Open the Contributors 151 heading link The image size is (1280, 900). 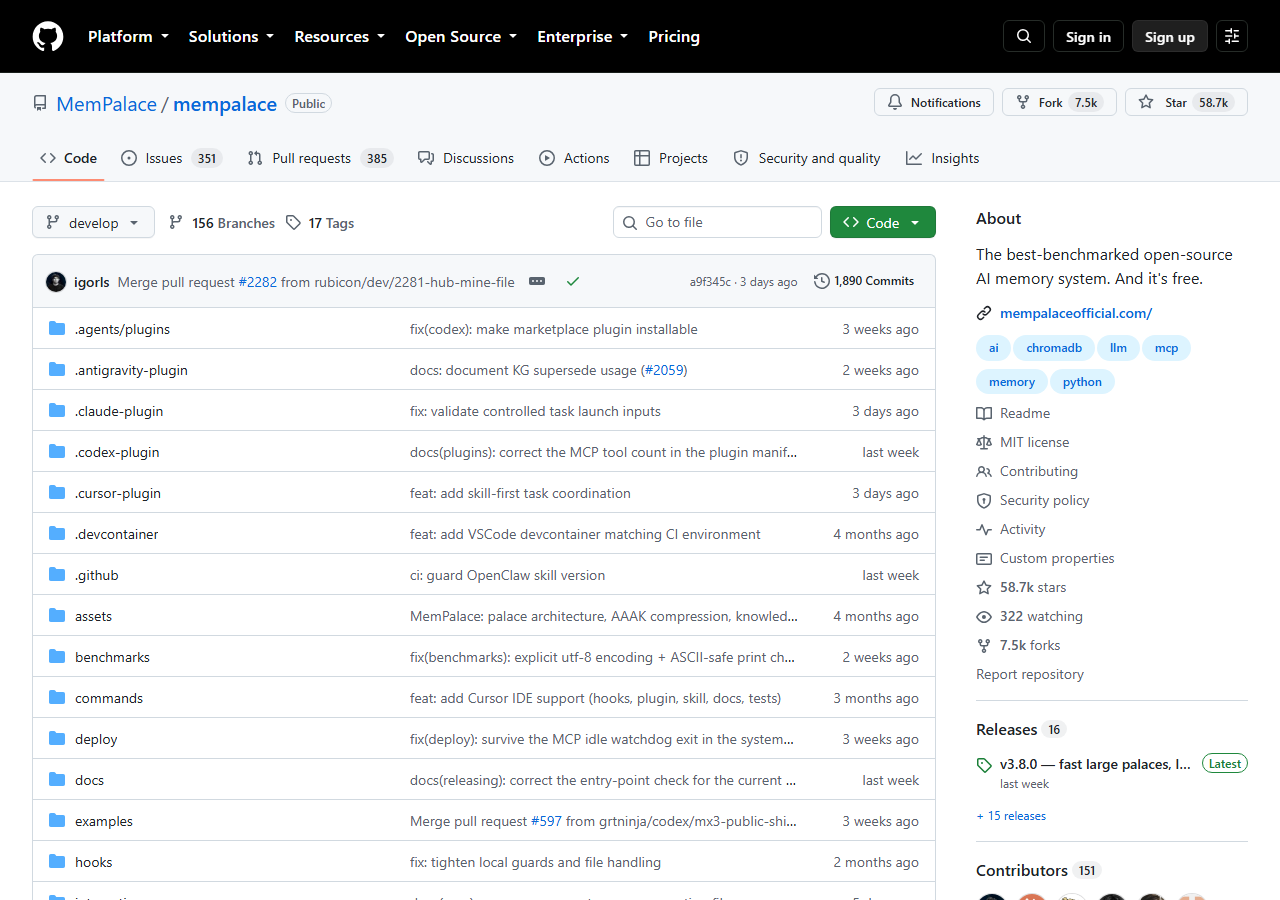(1038, 870)
